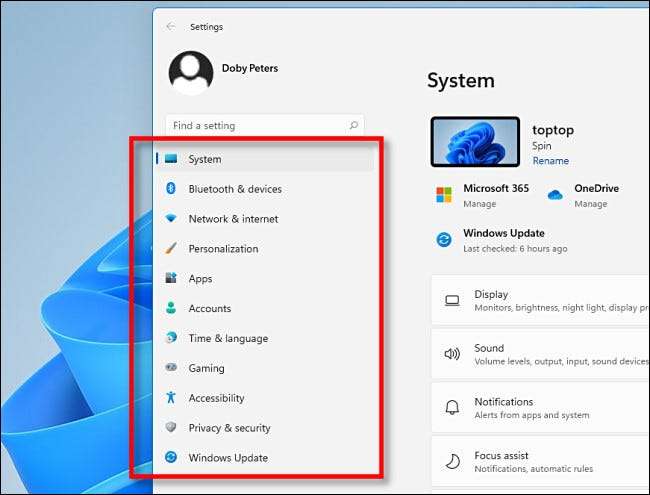Click the Apps sidebar icon
The image size is (650, 495).
tap(170, 279)
